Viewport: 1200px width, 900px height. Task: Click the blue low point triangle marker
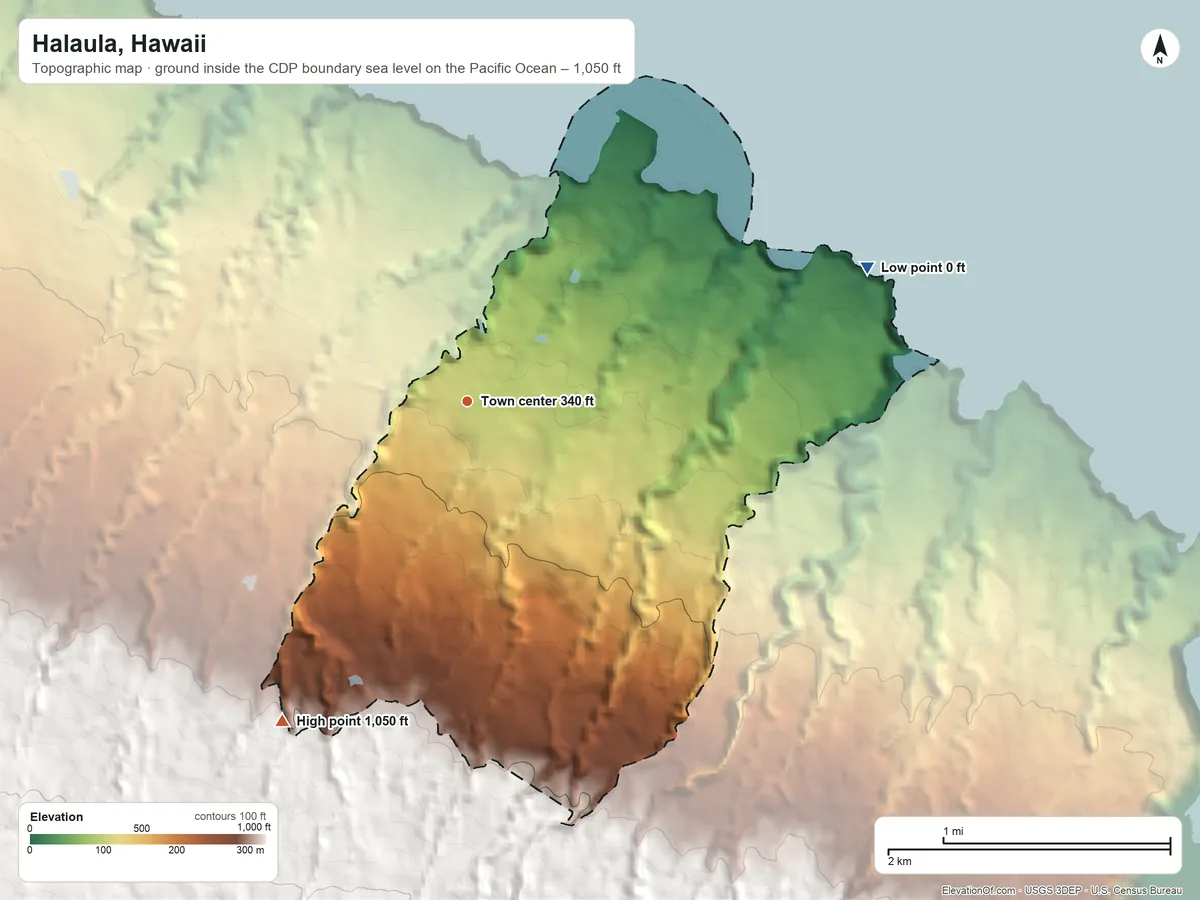tap(867, 268)
